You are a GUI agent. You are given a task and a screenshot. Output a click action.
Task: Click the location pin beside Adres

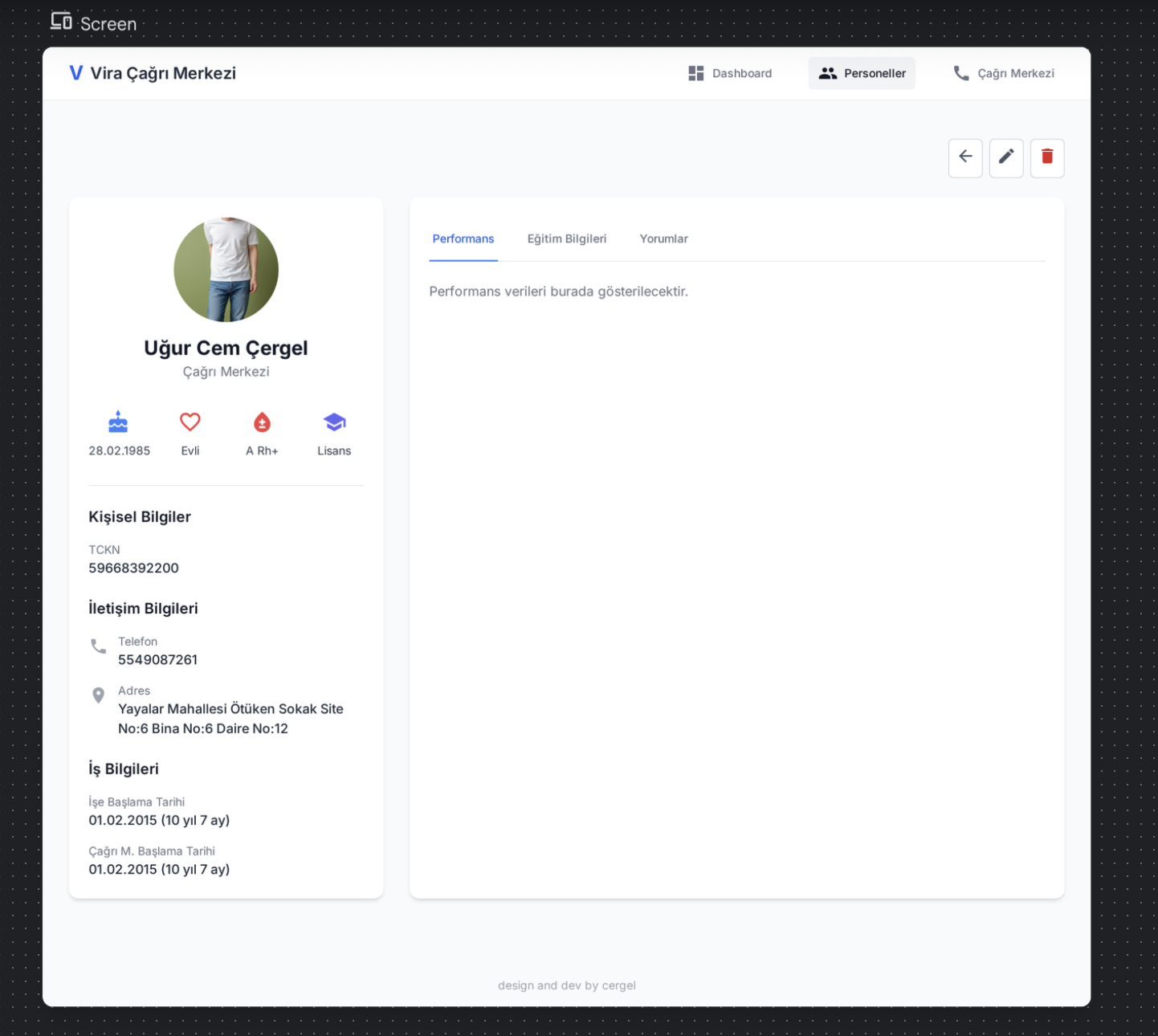(x=98, y=695)
